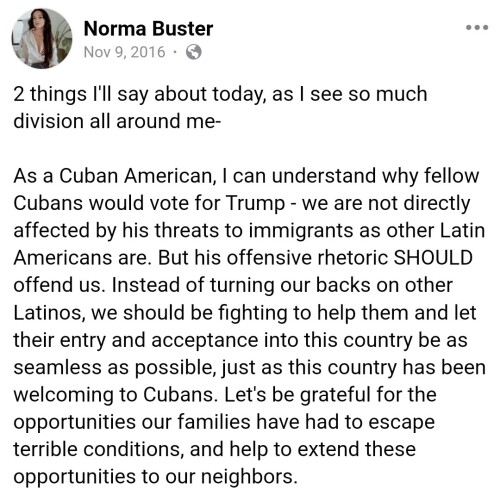This screenshot has height=501, width=500.
Task: Click the line starting "Latinos, we should be fighting"
Action: [x=245, y=313]
